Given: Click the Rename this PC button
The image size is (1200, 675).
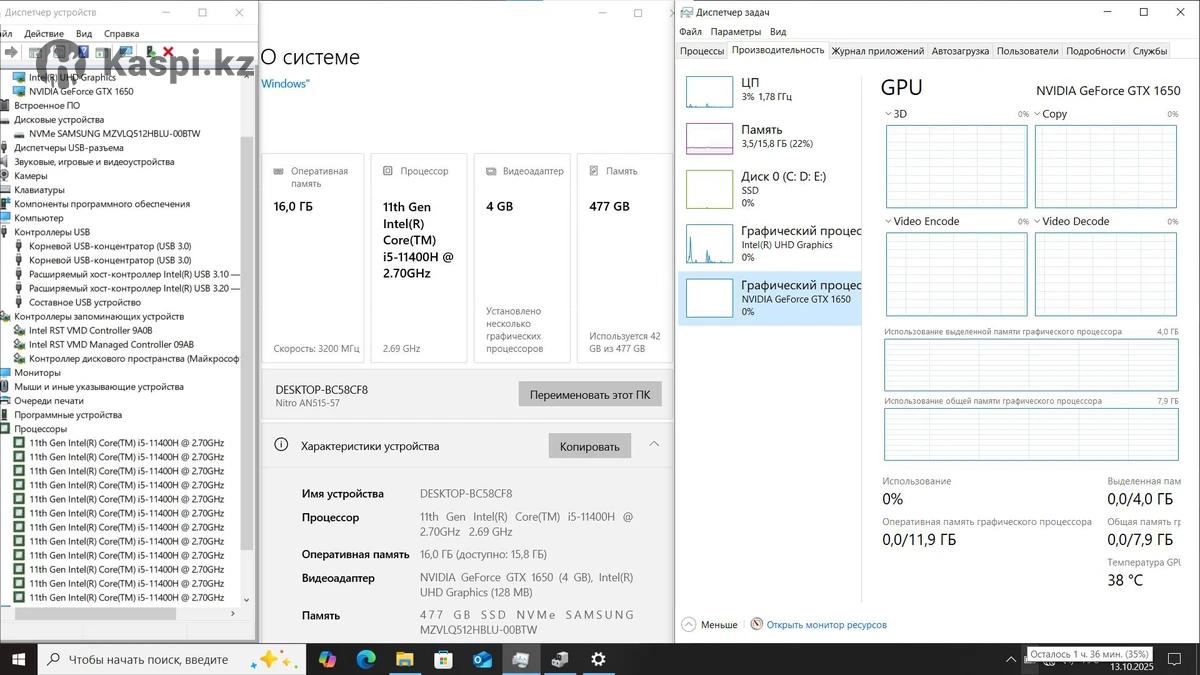Looking at the screenshot, I should [589, 394].
